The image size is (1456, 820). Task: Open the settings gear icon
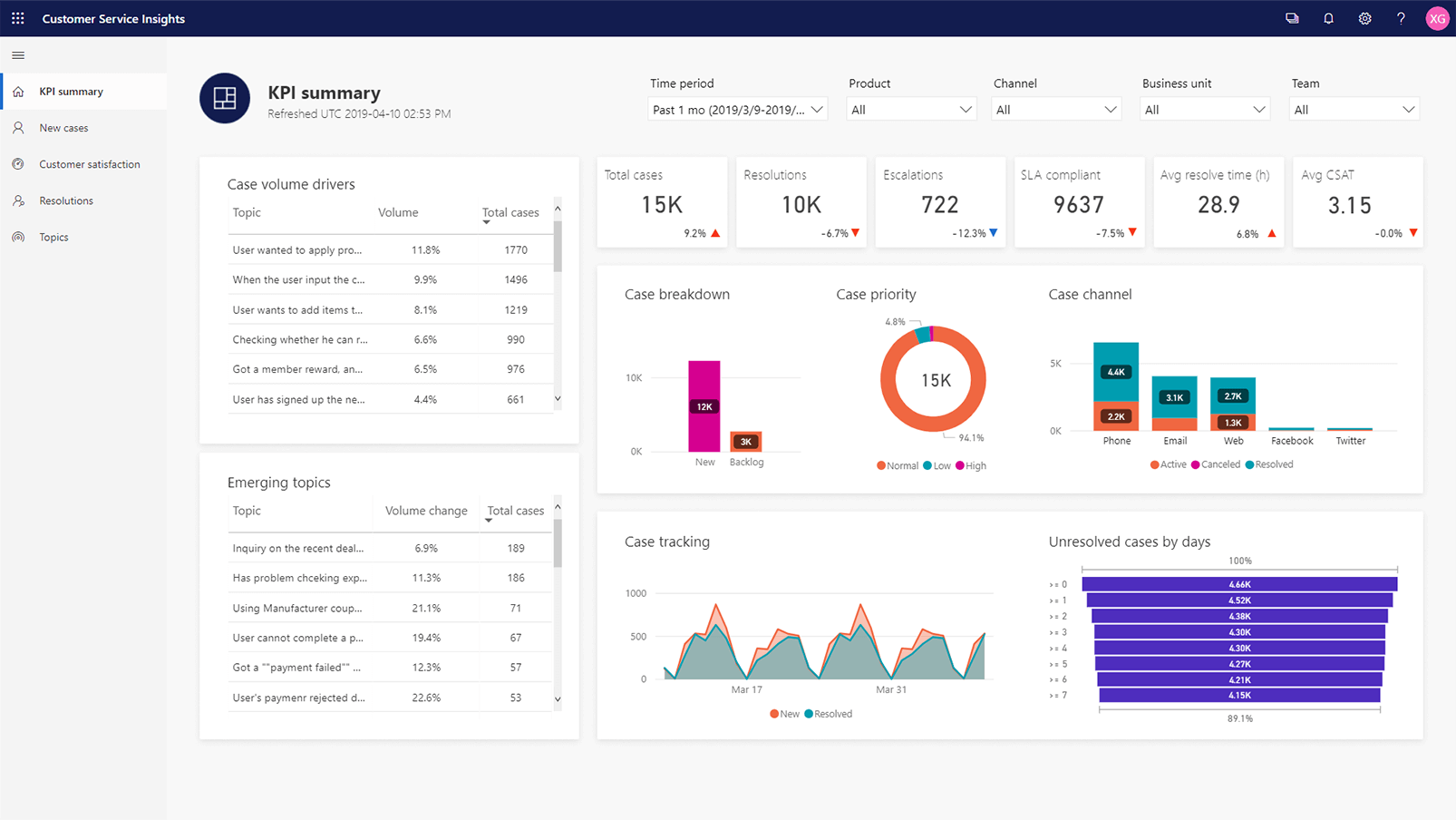point(1364,18)
